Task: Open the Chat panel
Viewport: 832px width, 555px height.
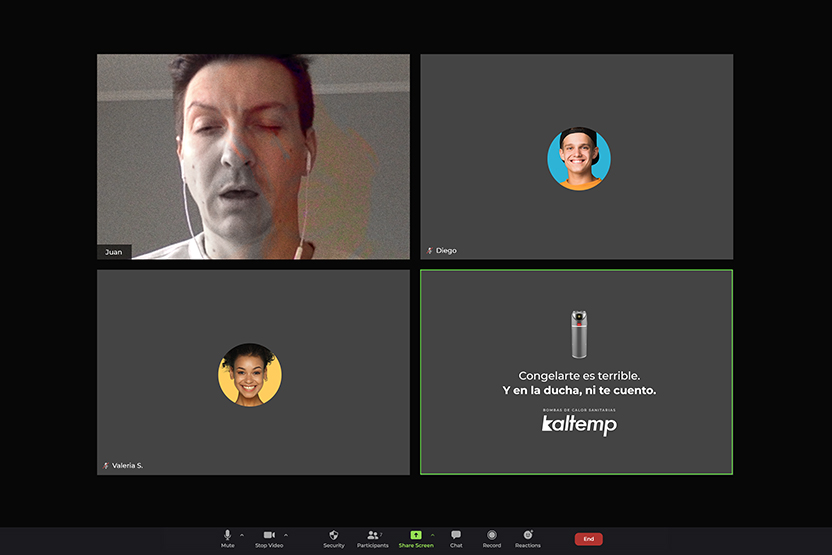Action: pos(456,539)
